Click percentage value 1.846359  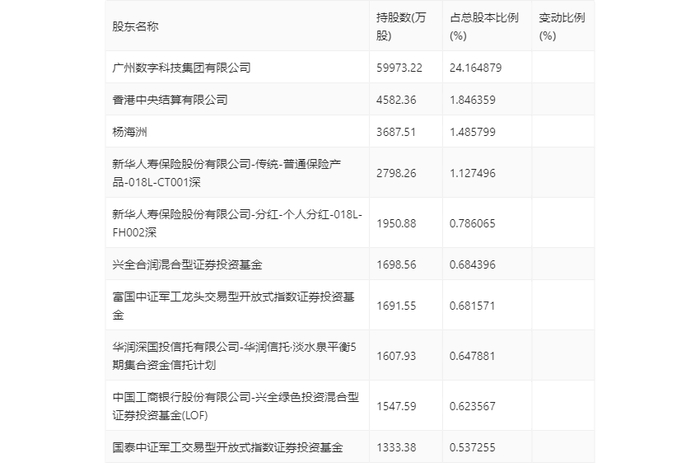(x=472, y=100)
